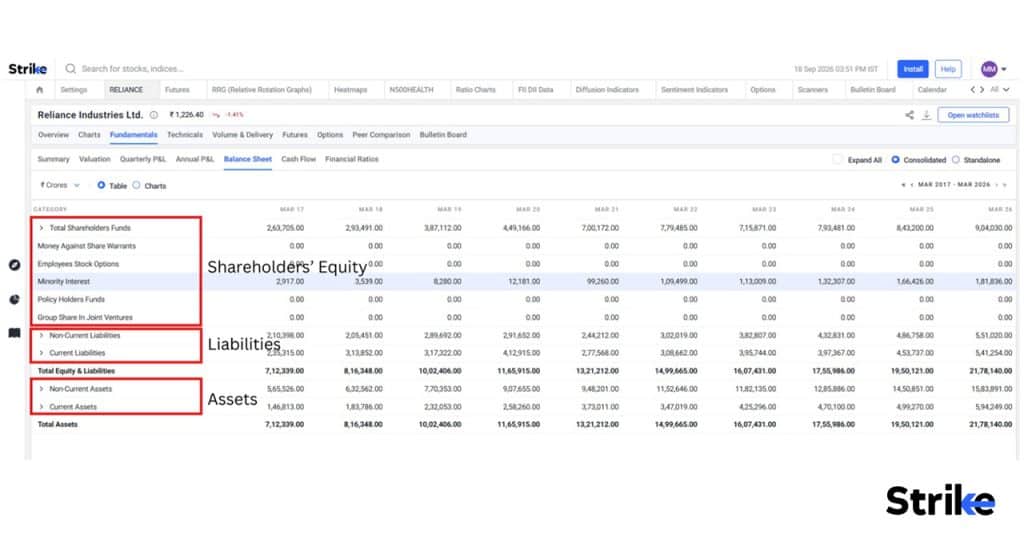Open the Volume & Delivery tab
The height and width of the screenshot is (542, 1024).
coord(242,135)
